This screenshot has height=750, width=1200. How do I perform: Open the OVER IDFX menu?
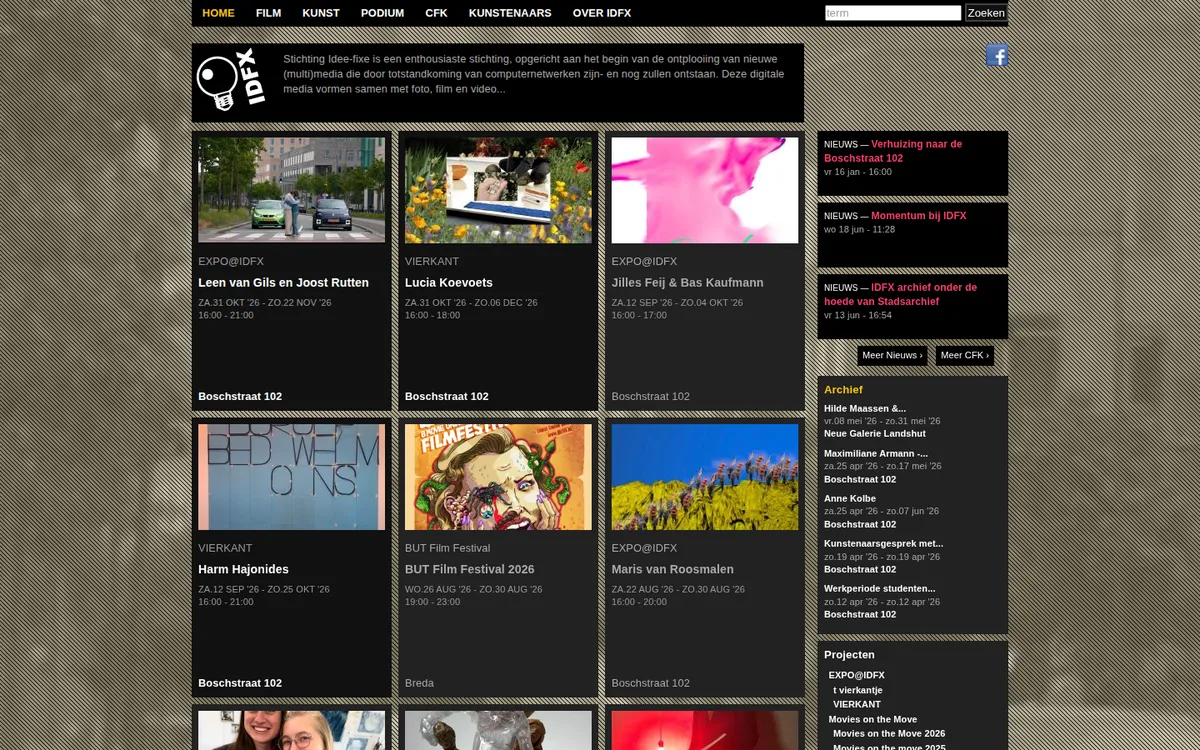point(602,13)
